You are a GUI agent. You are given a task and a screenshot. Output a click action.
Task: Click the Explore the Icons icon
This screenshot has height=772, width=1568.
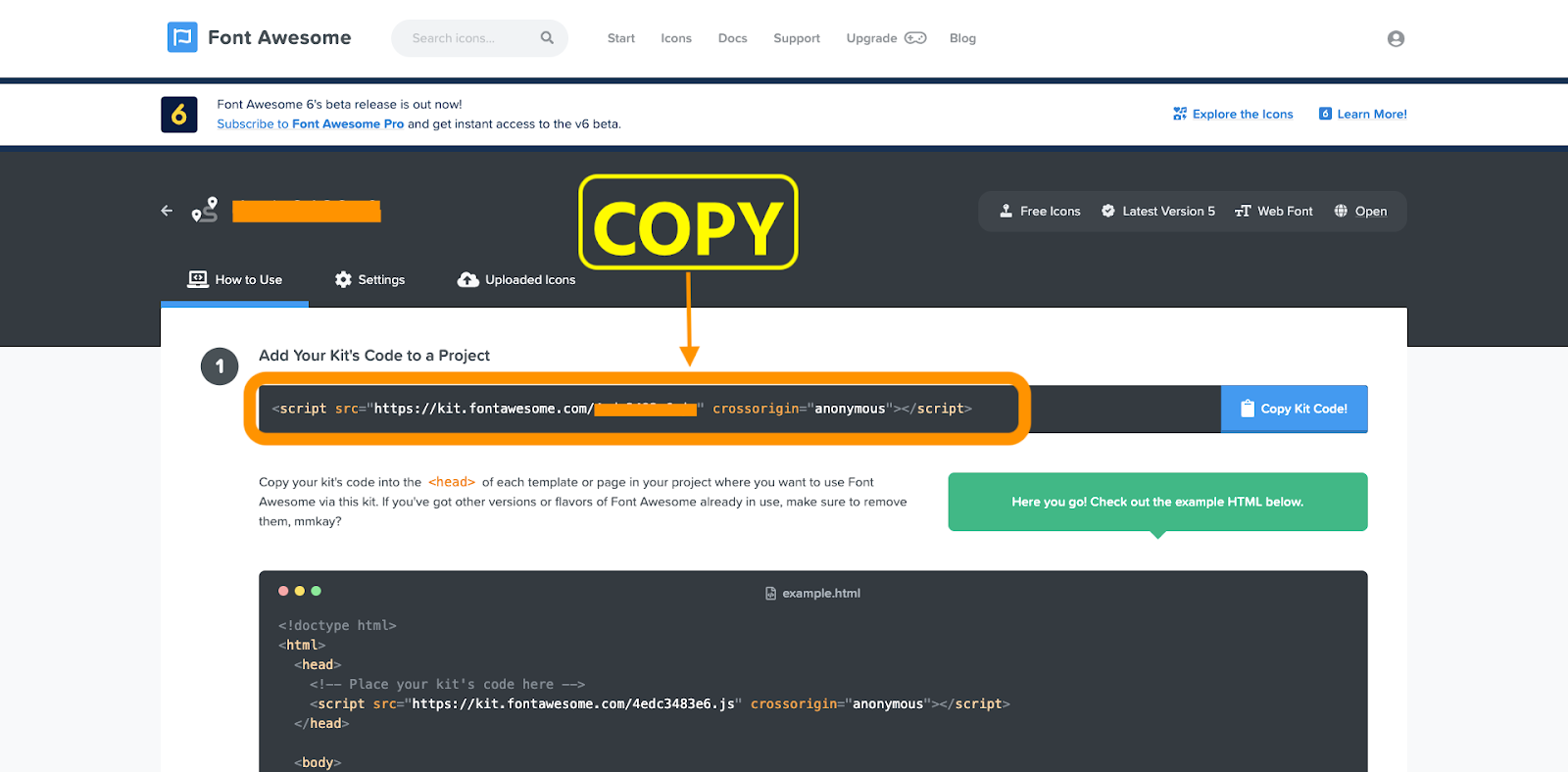coord(1180,114)
